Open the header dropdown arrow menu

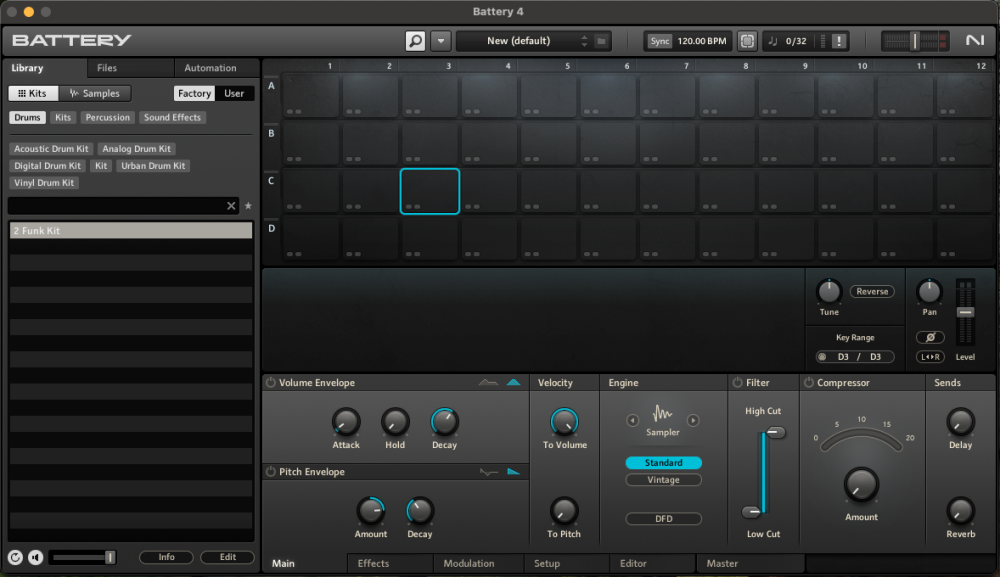(441, 41)
